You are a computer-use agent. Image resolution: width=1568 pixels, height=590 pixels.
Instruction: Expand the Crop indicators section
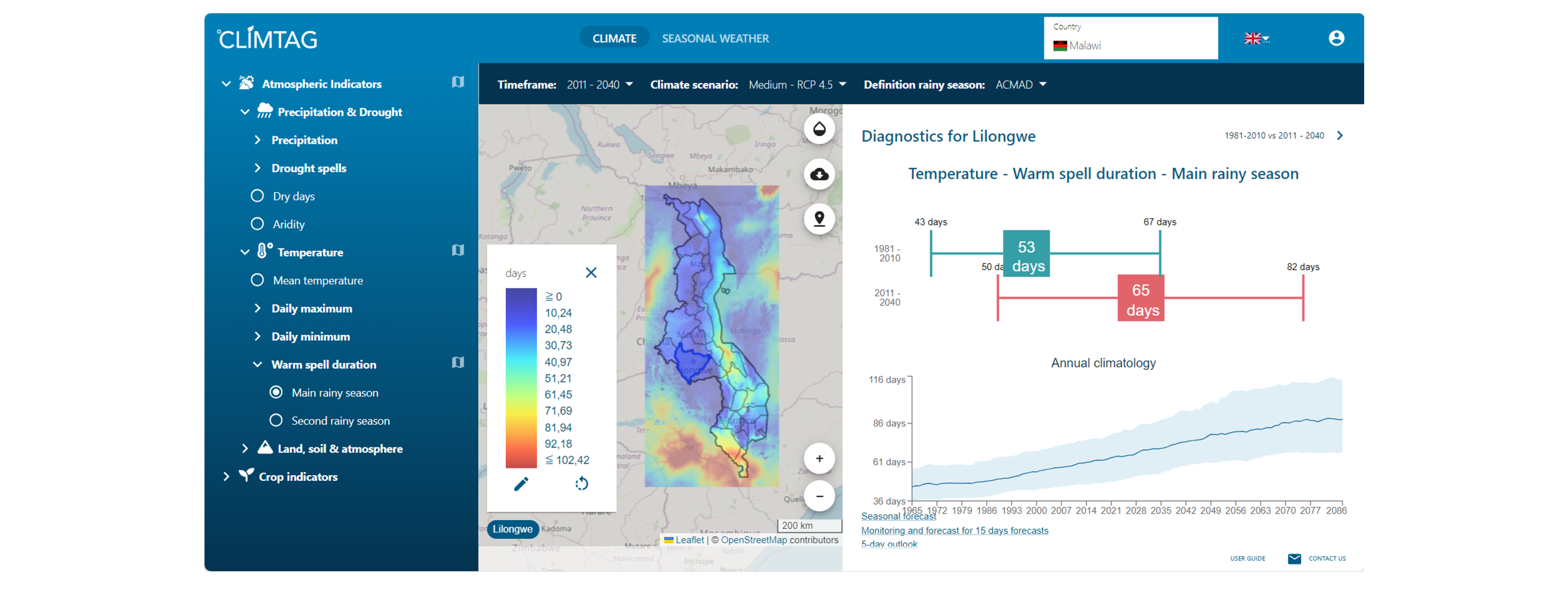tap(226, 477)
